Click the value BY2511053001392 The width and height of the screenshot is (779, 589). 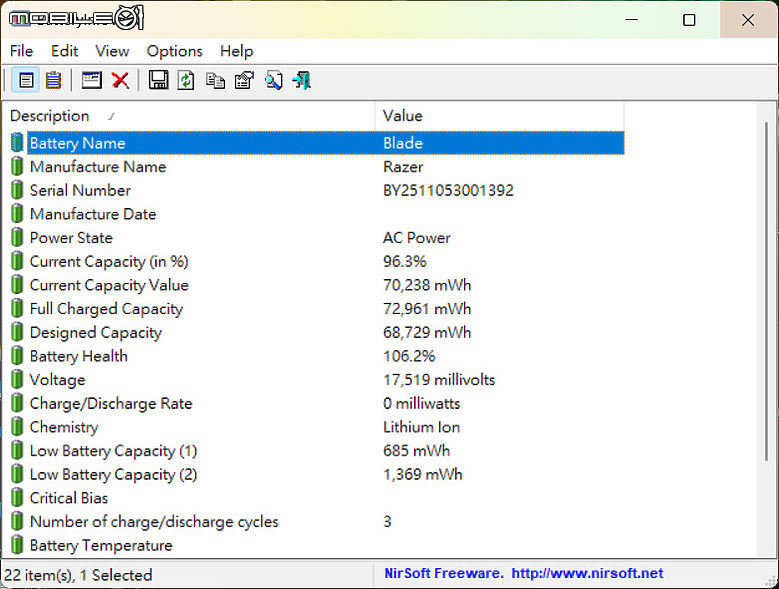[x=448, y=190]
